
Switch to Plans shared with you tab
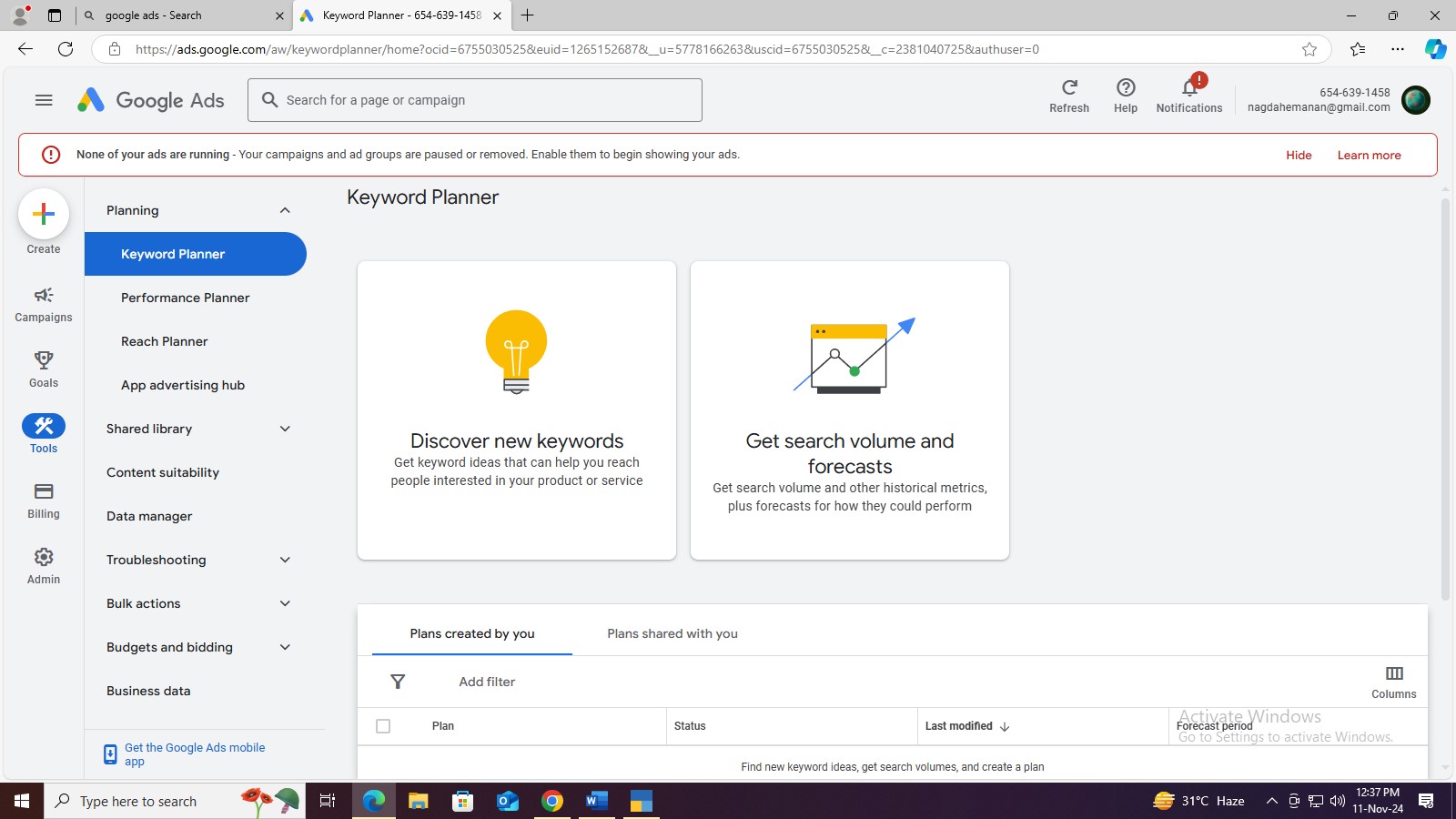(x=672, y=633)
